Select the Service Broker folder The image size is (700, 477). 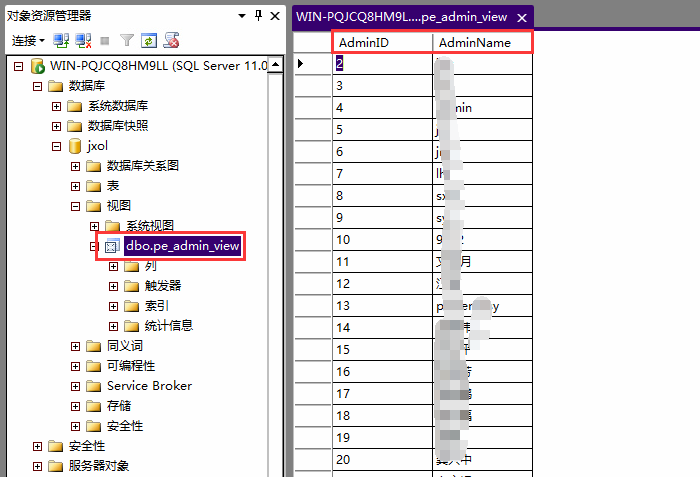149,386
